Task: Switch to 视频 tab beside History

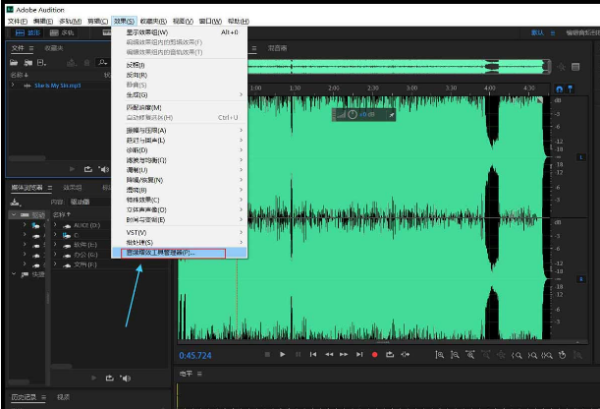Action: pyautogui.click(x=63, y=397)
